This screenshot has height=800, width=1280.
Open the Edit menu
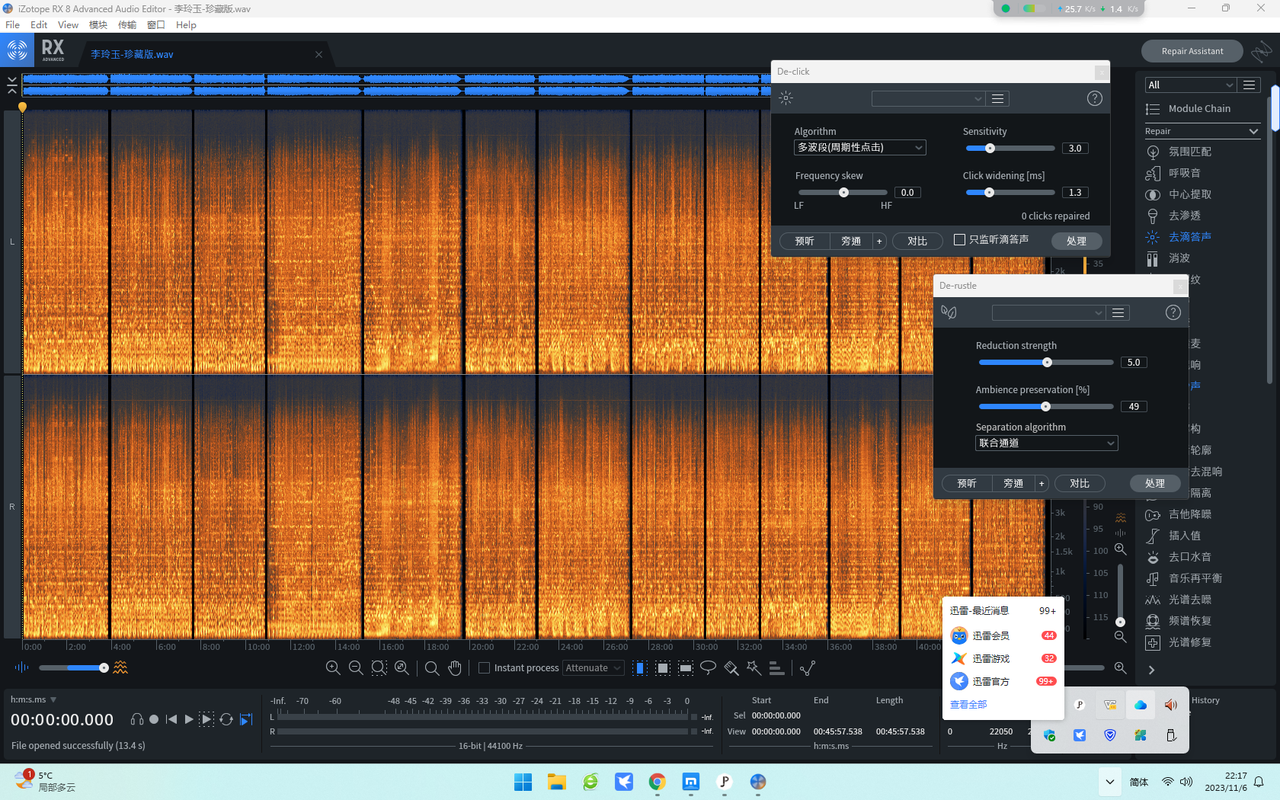point(39,24)
